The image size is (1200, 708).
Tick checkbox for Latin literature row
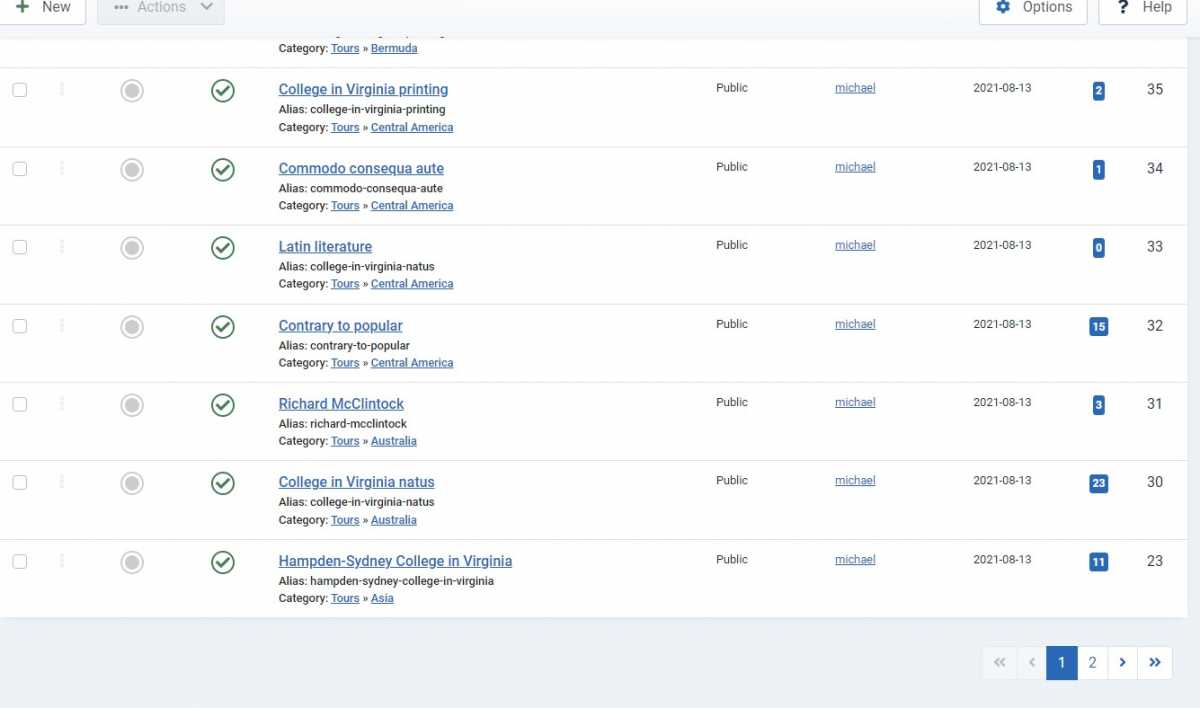[20, 247]
